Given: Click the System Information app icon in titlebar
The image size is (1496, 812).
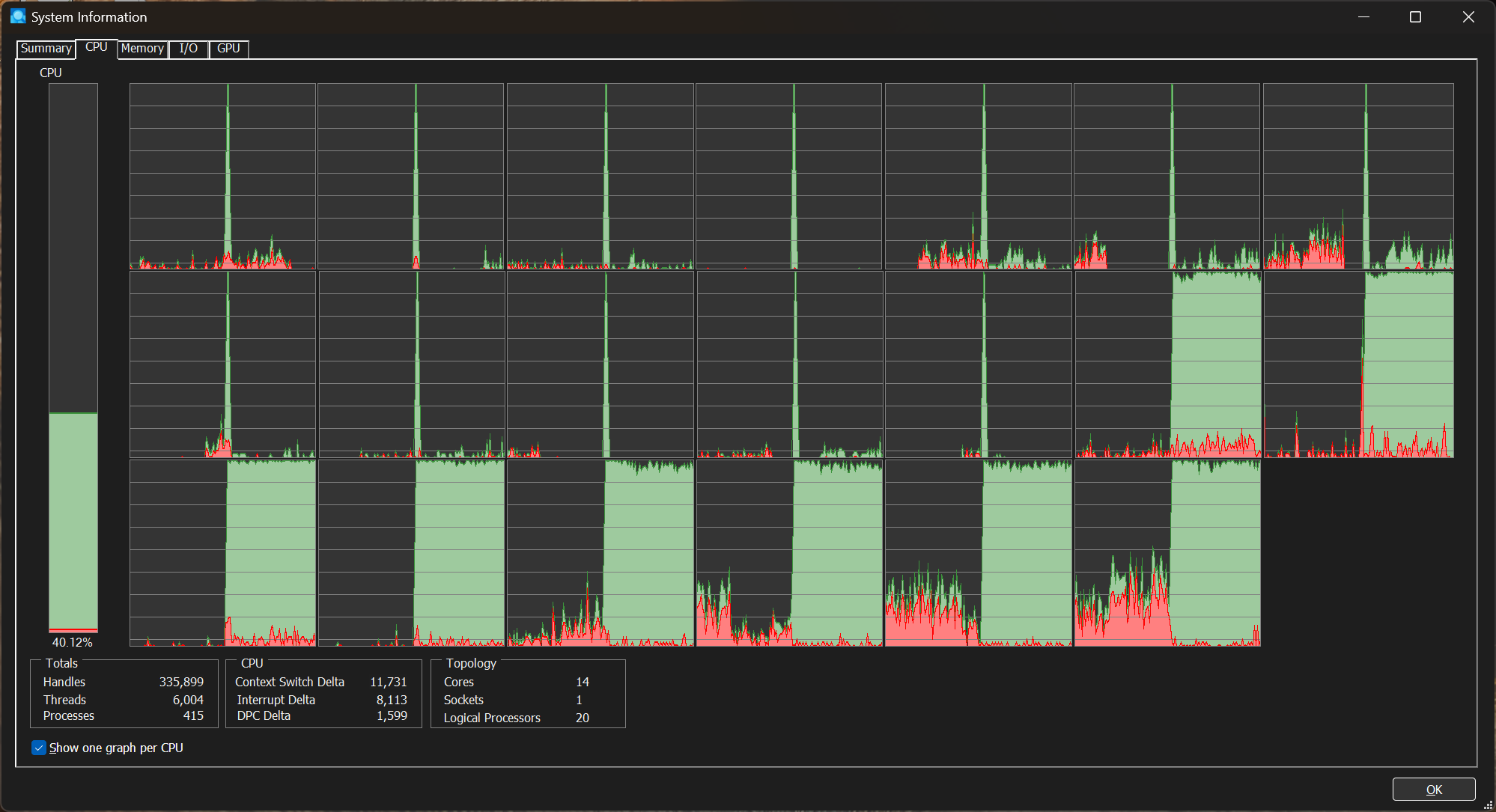Looking at the screenshot, I should (16, 16).
